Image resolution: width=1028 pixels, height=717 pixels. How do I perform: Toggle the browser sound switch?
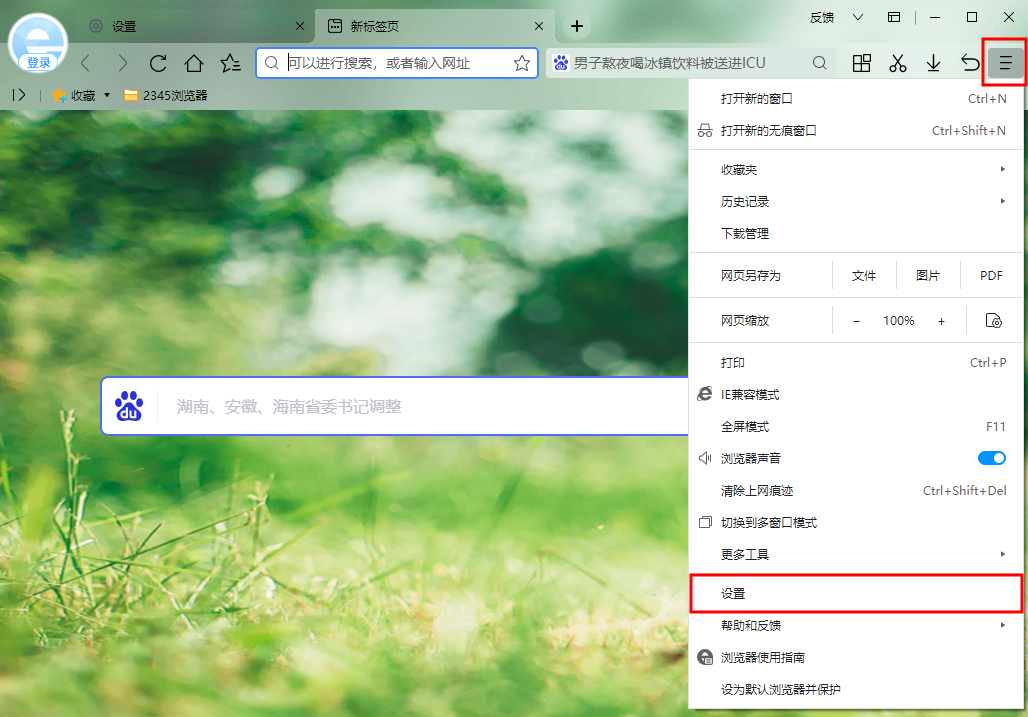[991, 458]
